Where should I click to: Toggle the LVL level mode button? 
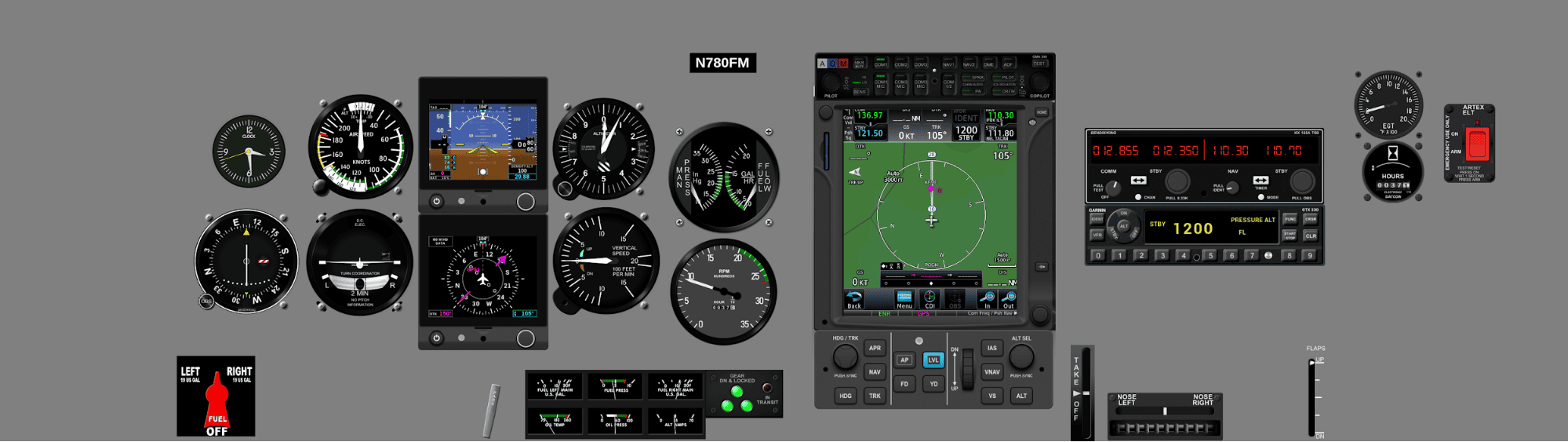[933, 360]
